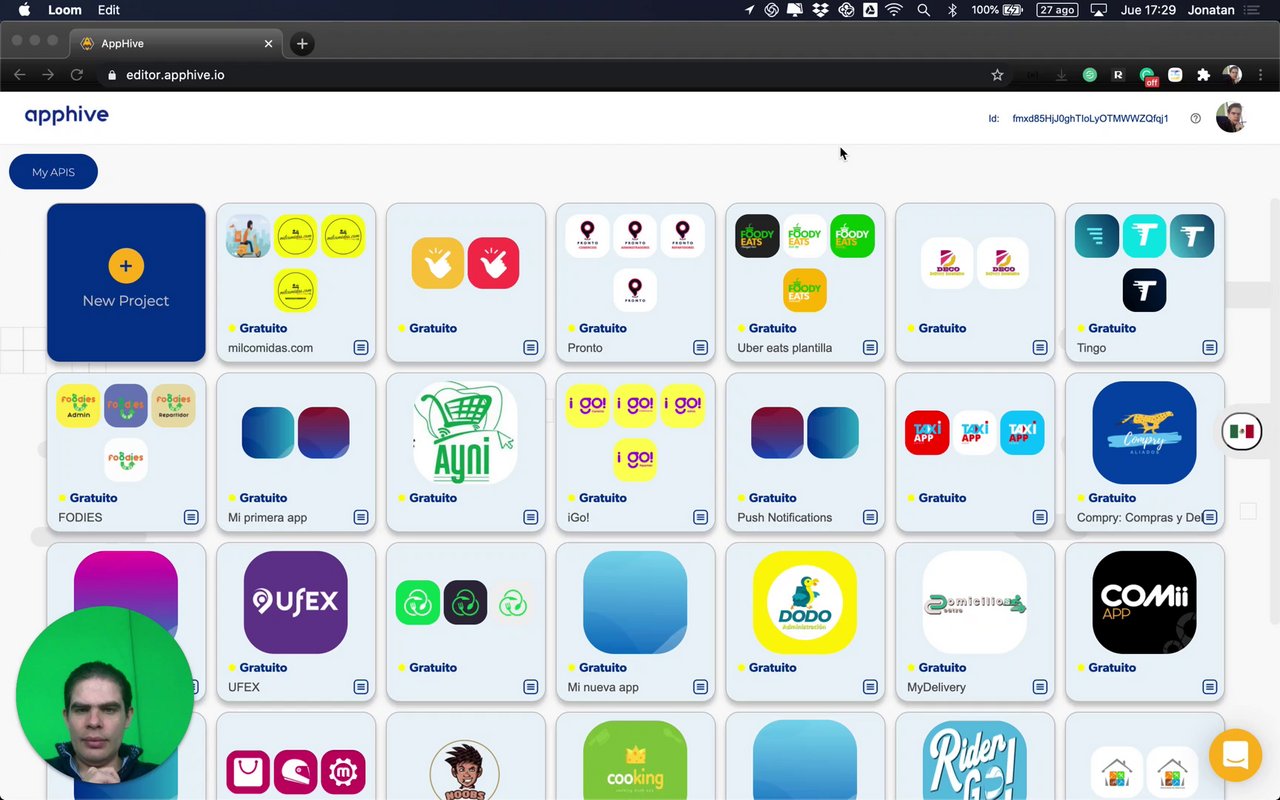The width and height of the screenshot is (1280, 800).
Task: Open the Loom menu
Action: click(x=65, y=10)
